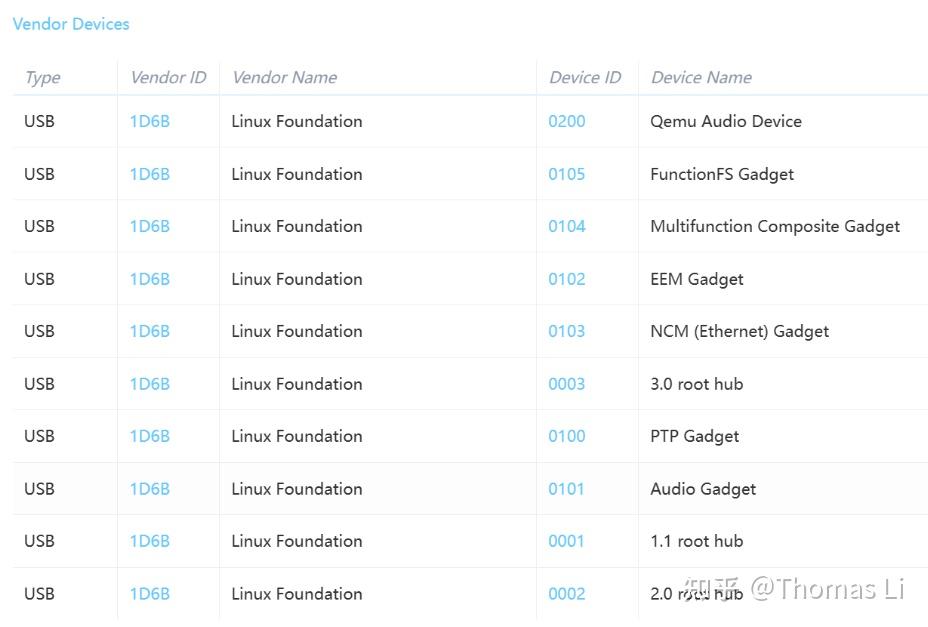Click the 0101 Audio Gadget ID link
Image resolution: width=928 pixels, height=627 pixels.
tap(566, 489)
